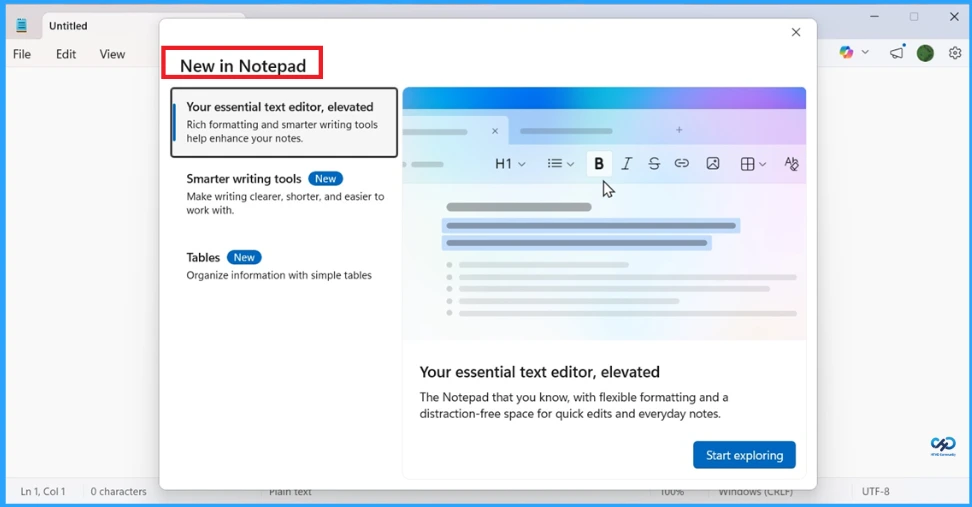Select the Tables feature item
The height and width of the screenshot is (507, 972).
click(x=284, y=265)
